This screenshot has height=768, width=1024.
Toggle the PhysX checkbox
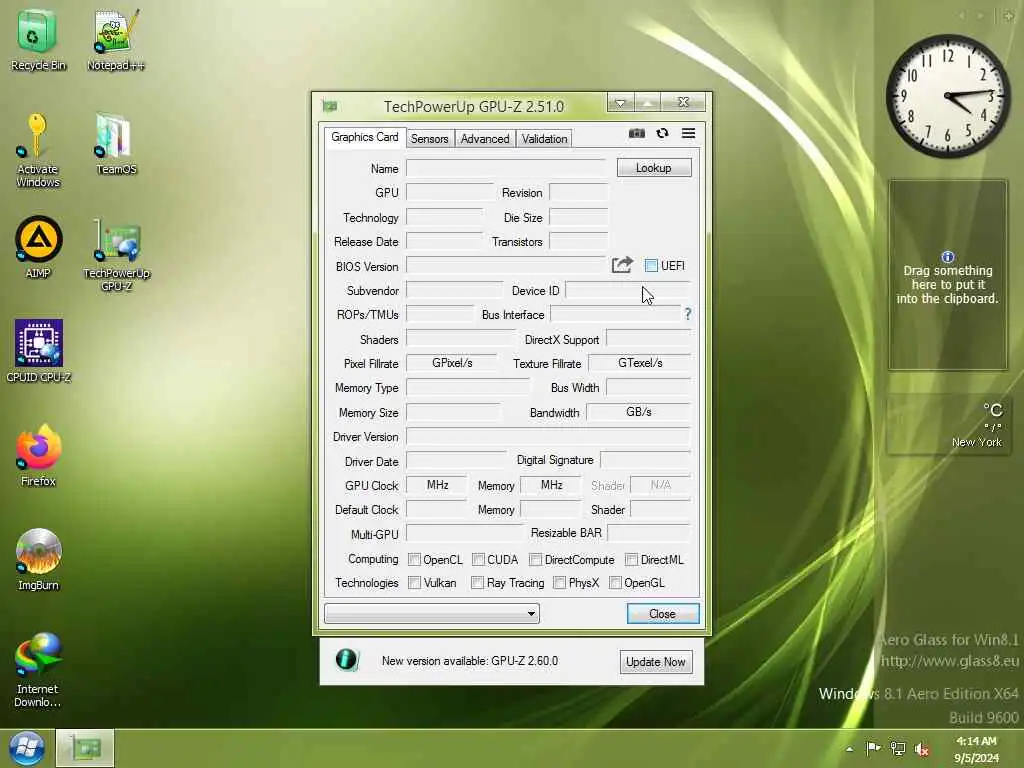pyautogui.click(x=559, y=583)
